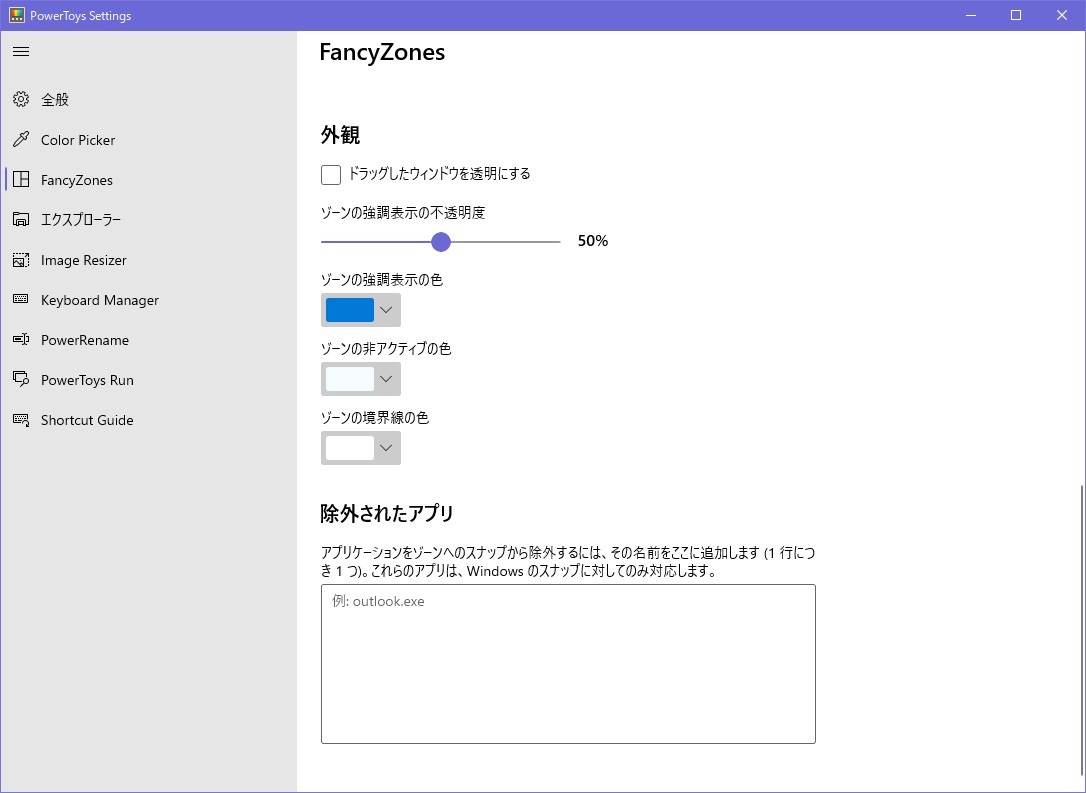Click the FancyZones layout icon
1086x793 pixels.
[21, 179]
